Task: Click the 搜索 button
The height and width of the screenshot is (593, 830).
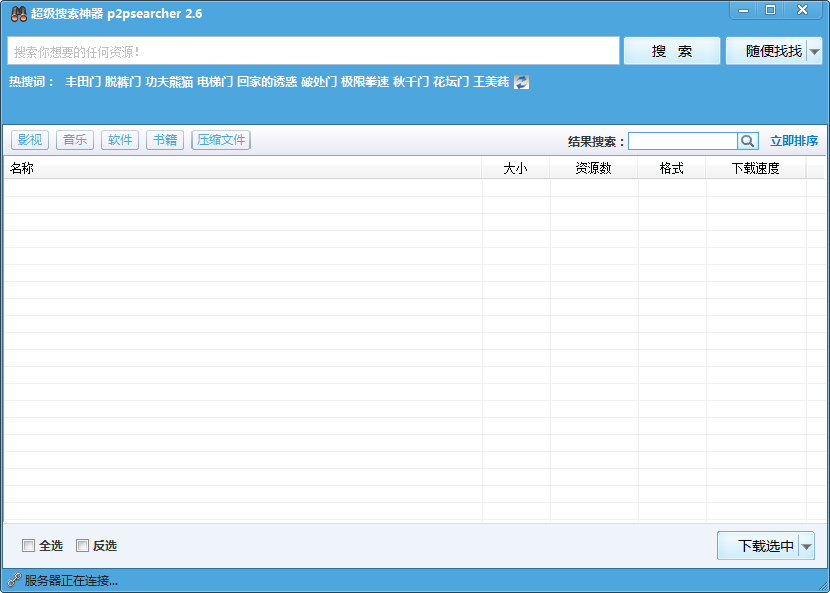Action: pyautogui.click(x=671, y=50)
